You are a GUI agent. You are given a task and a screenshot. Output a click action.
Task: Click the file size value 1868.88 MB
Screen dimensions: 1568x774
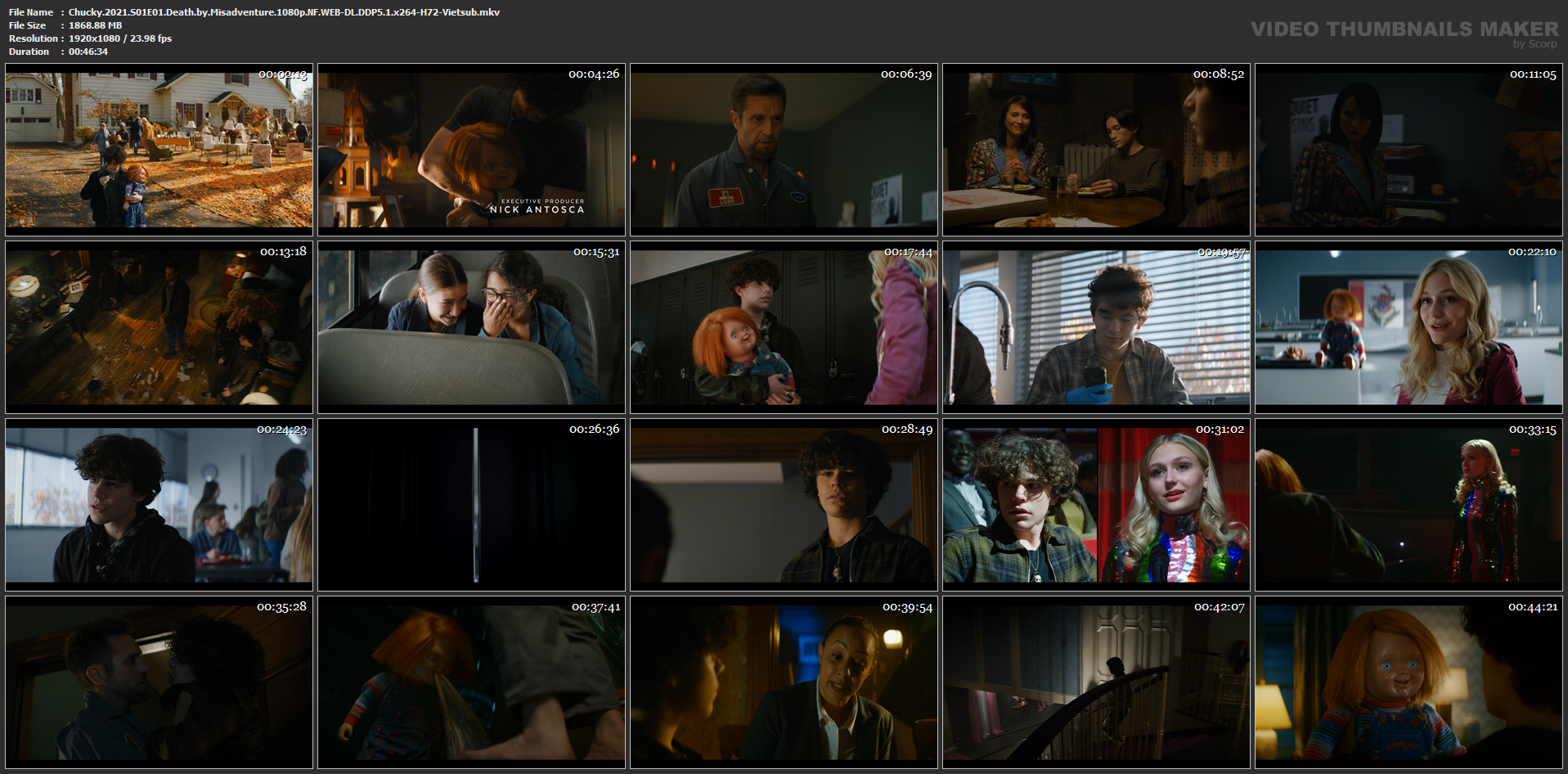point(95,25)
